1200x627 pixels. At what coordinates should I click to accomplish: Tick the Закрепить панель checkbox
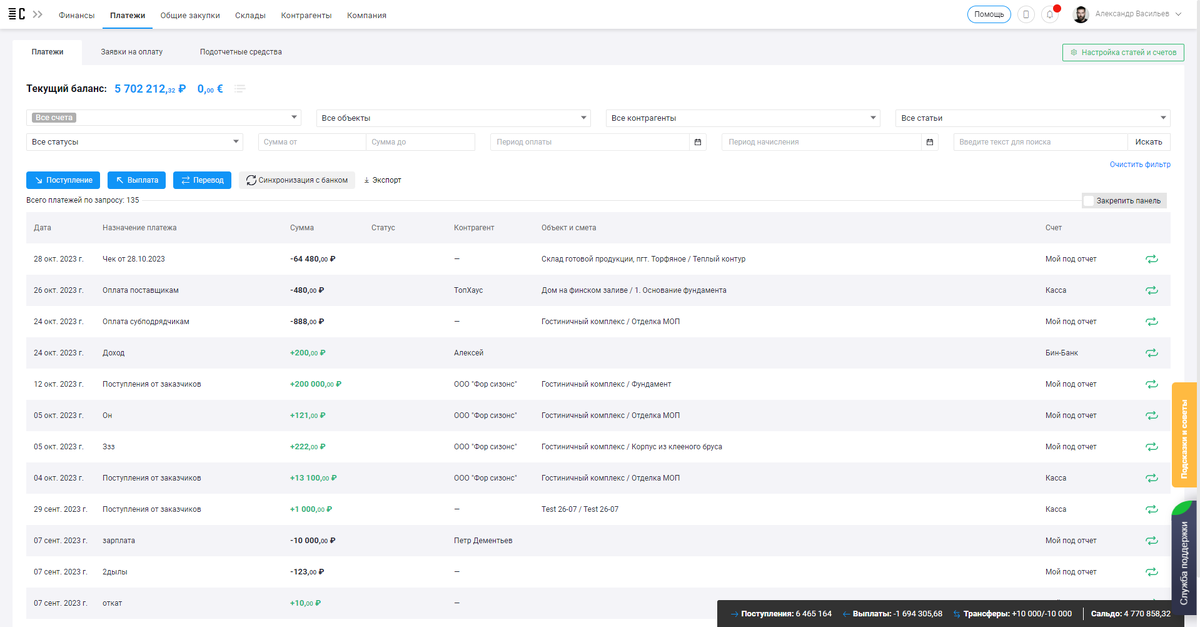(1089, 200)
